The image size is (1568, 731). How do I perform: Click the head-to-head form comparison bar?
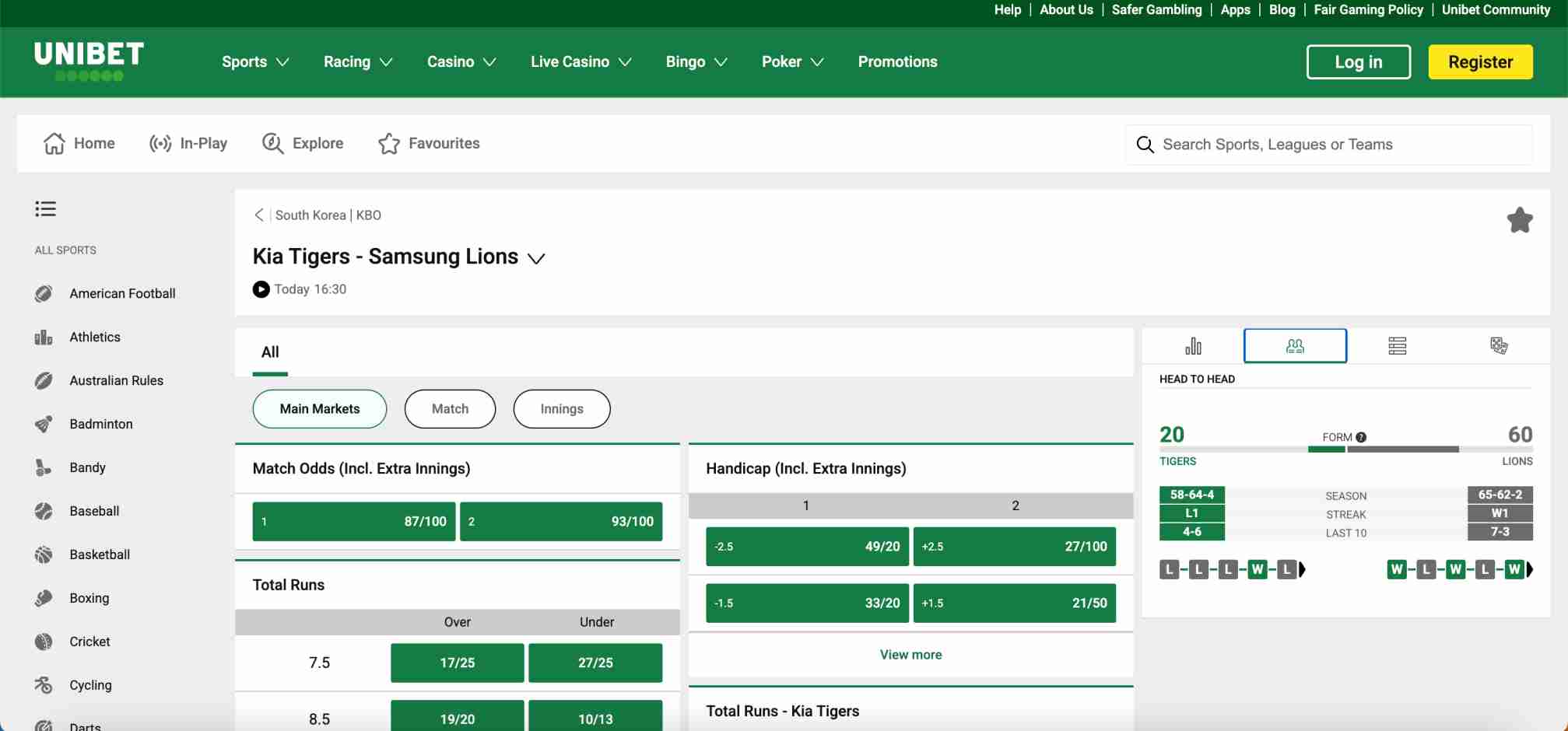coord(1345,449)
